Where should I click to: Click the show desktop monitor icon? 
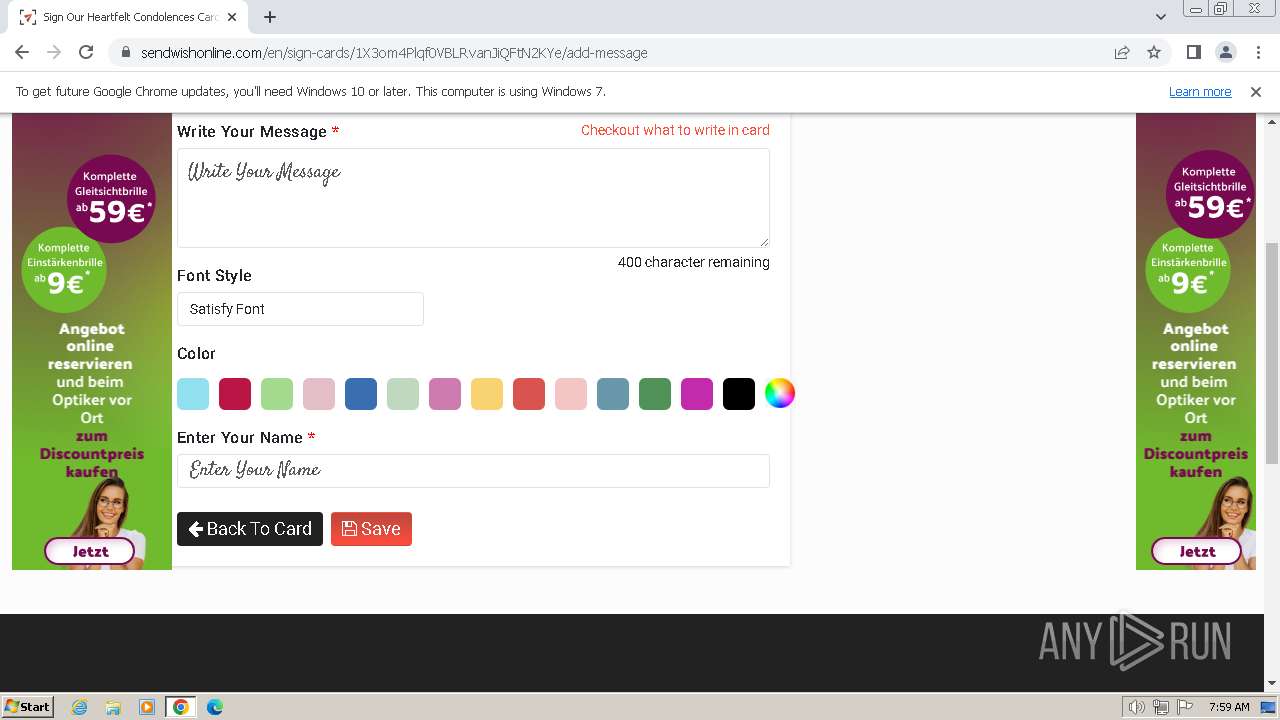[x=1269, y=707]
